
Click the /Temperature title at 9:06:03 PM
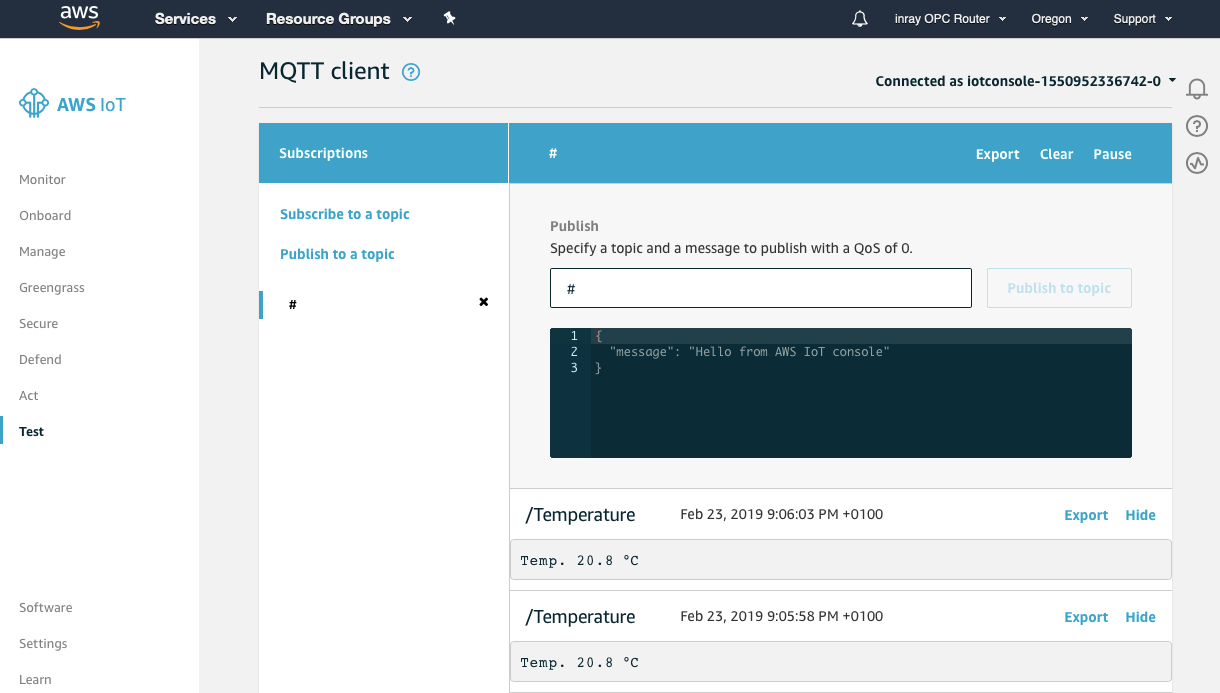(580, 515)
